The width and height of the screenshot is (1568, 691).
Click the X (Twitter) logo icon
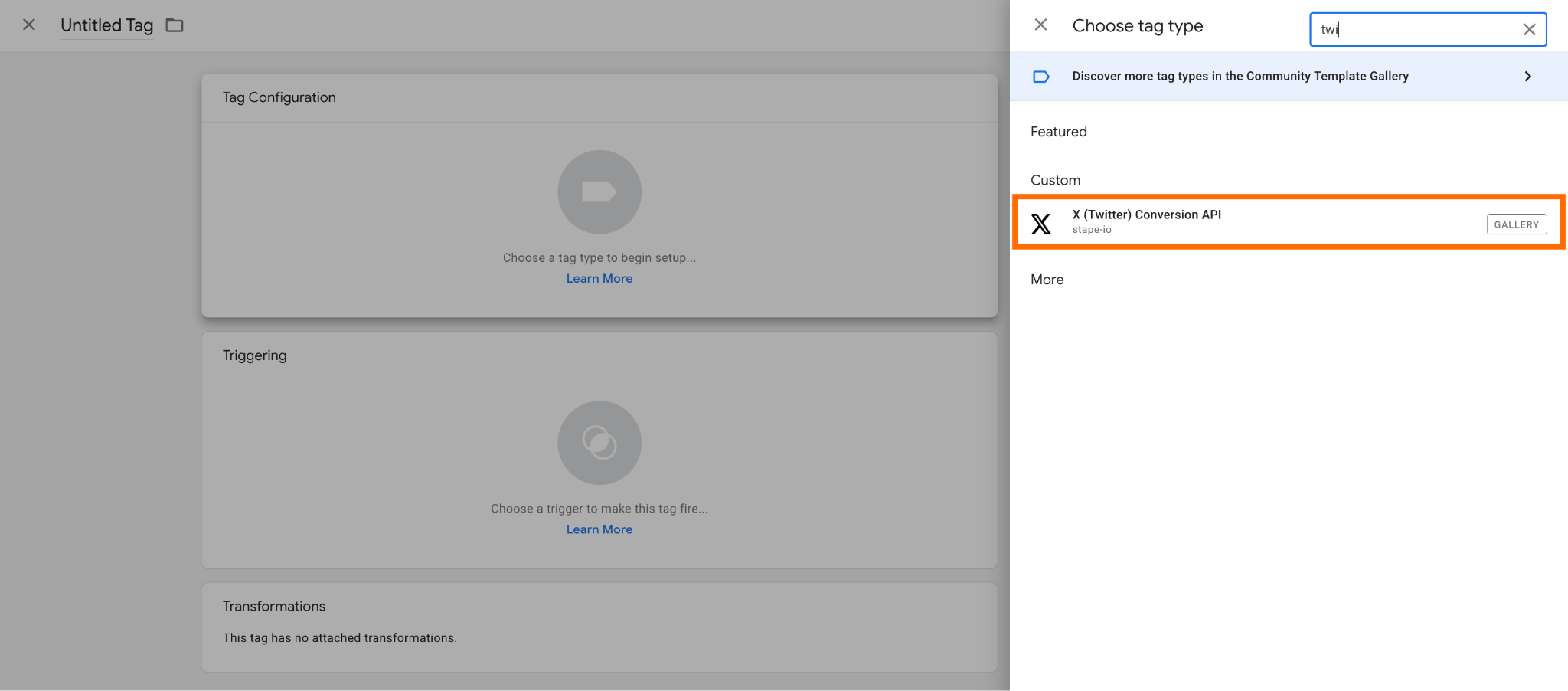(1040, 224)
